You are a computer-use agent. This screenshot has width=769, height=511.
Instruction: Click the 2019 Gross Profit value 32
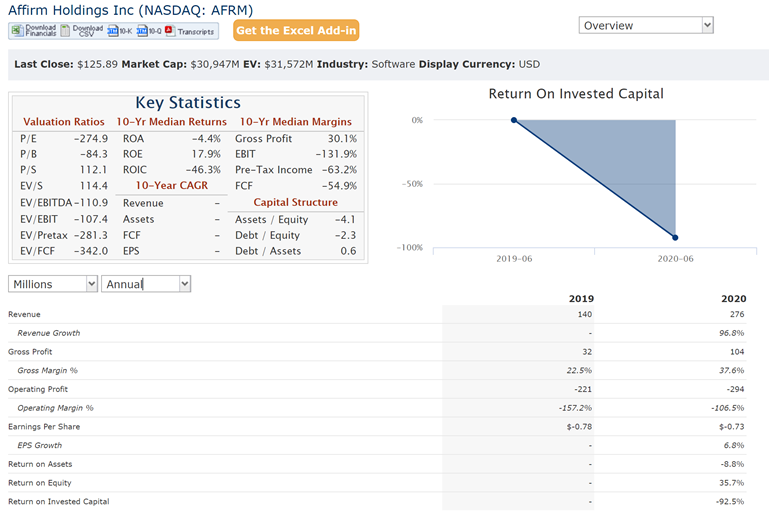(x=587, y=352)
